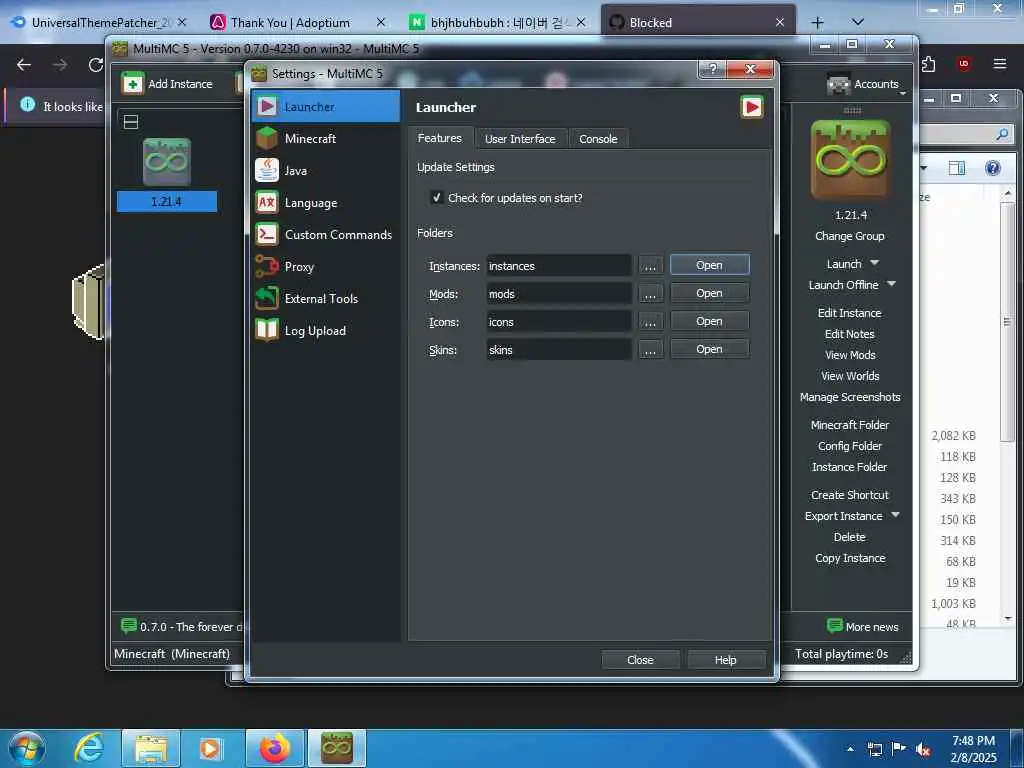Browse for Mods folder with ... button
This screenshot has width=1024, height=768.
tap(650, 294)
